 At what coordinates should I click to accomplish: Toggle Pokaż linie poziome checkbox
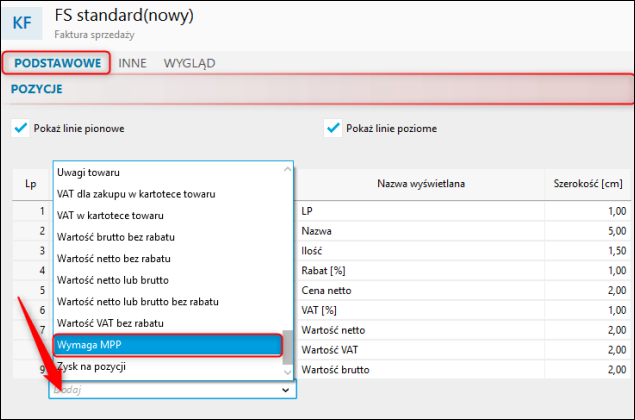click(x=332, y=128)
